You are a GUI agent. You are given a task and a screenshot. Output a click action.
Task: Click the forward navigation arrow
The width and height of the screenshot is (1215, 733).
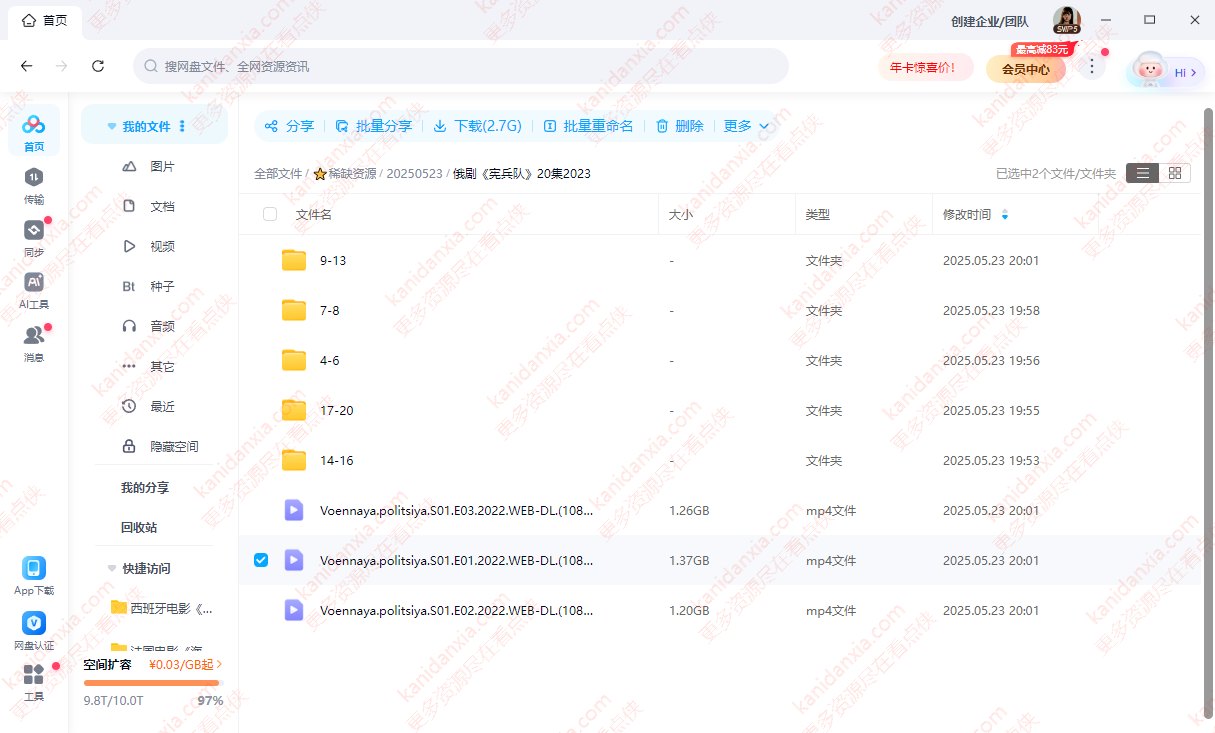(62, 66)
